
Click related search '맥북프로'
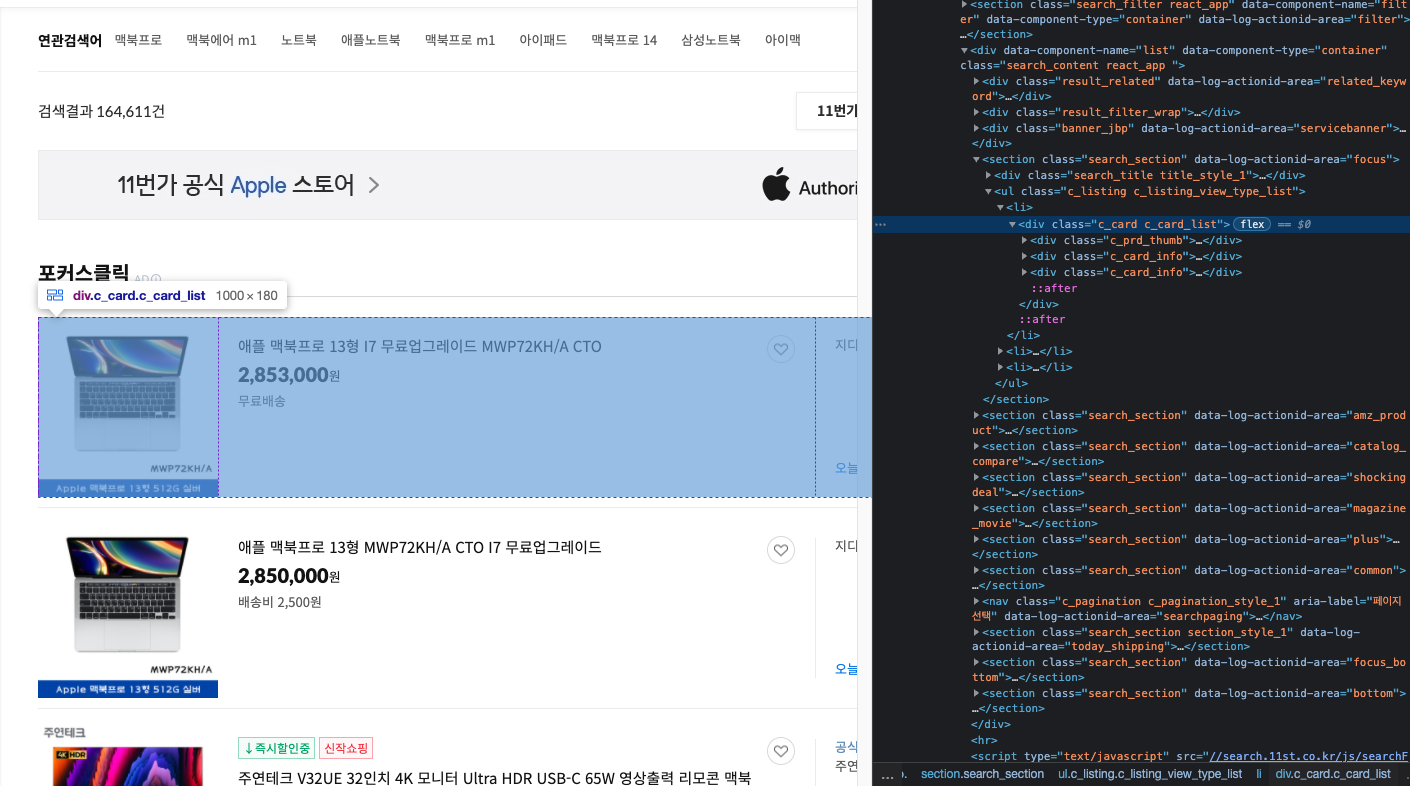138,40
